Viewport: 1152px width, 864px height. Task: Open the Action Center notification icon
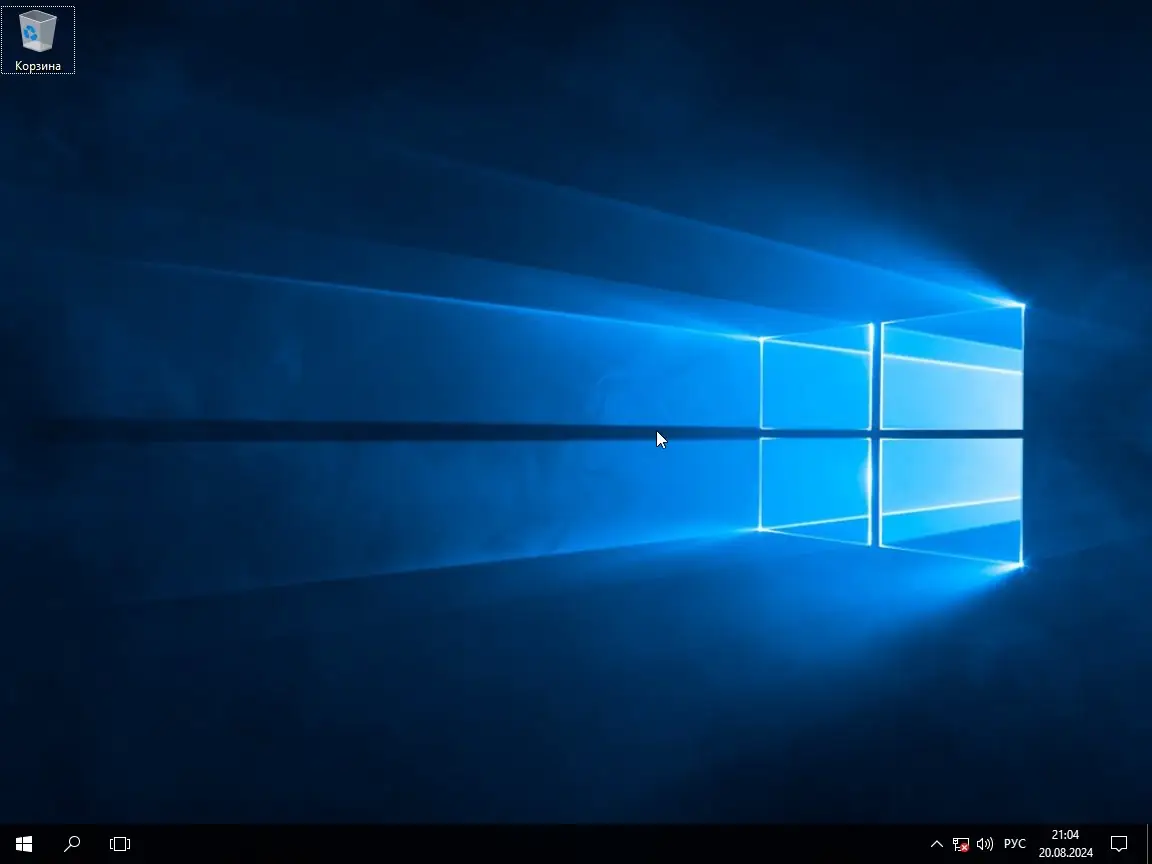pos(1120,844)
